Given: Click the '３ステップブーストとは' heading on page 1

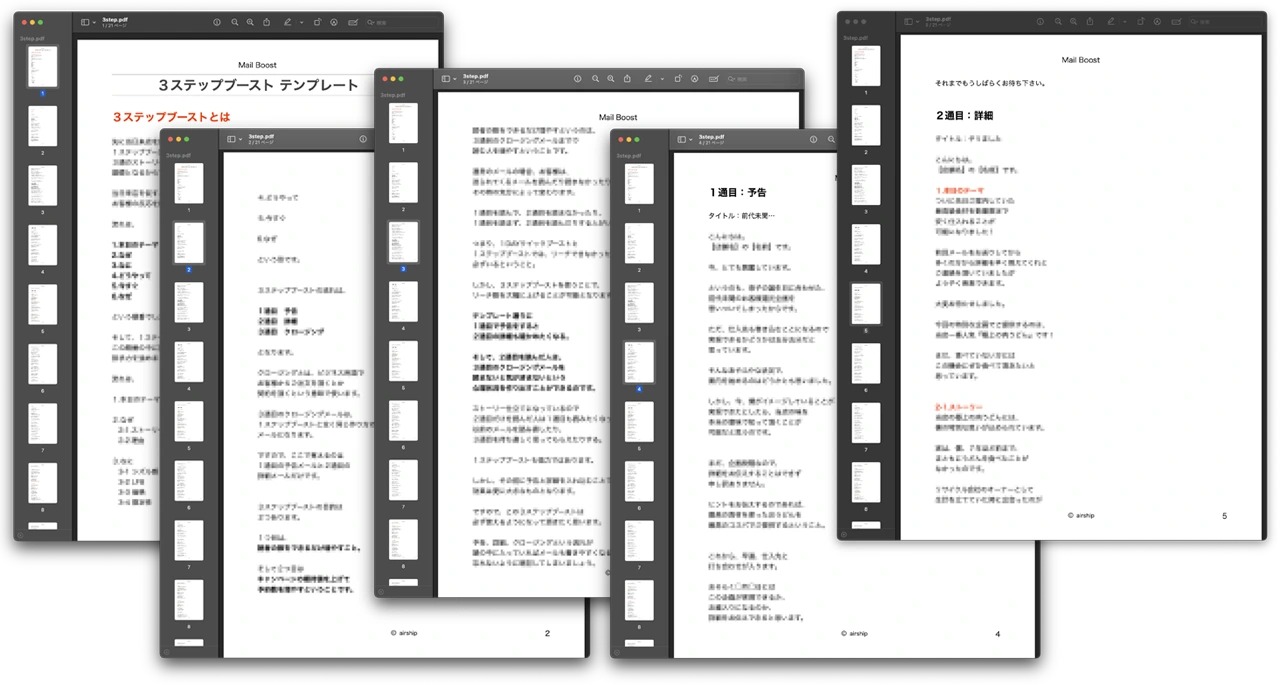Looking at the screenshot, I should tap(171, 117).
